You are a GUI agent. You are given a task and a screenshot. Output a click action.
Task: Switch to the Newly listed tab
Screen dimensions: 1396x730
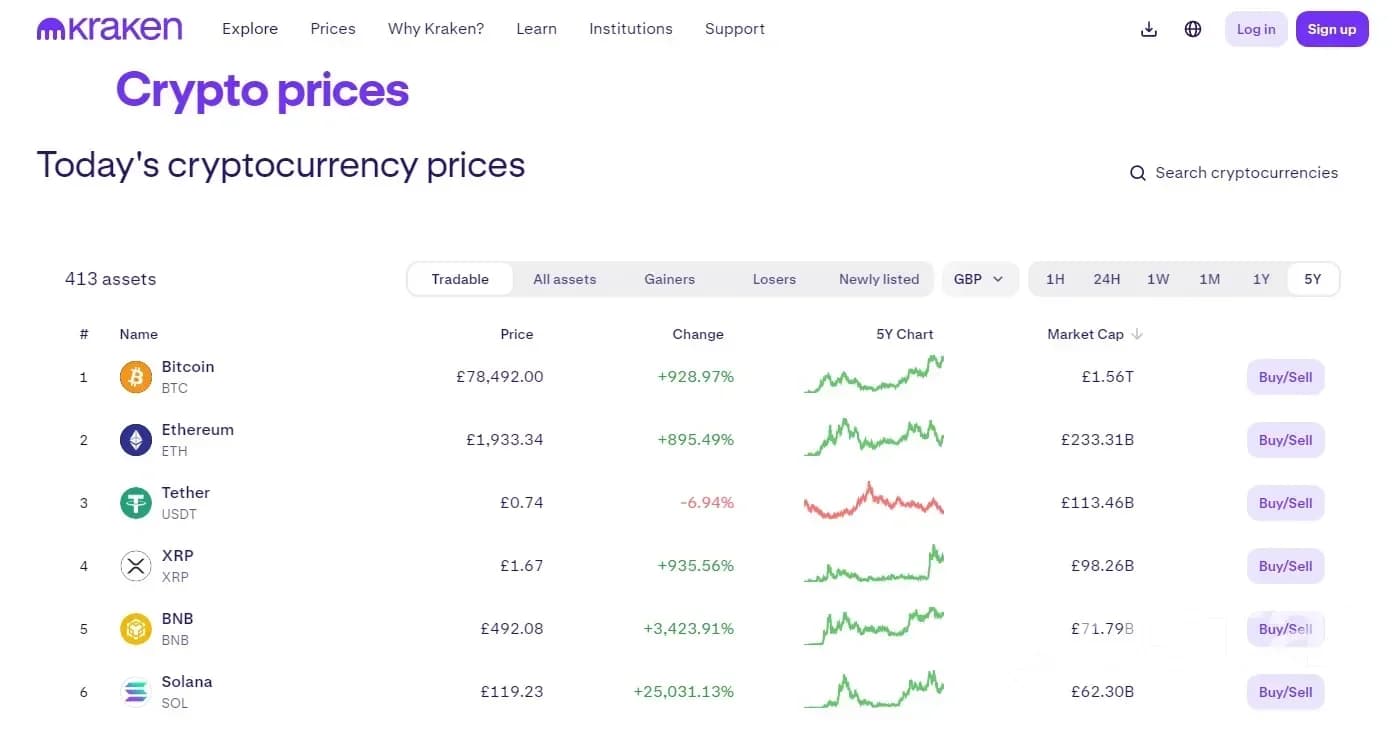[879, 279]
